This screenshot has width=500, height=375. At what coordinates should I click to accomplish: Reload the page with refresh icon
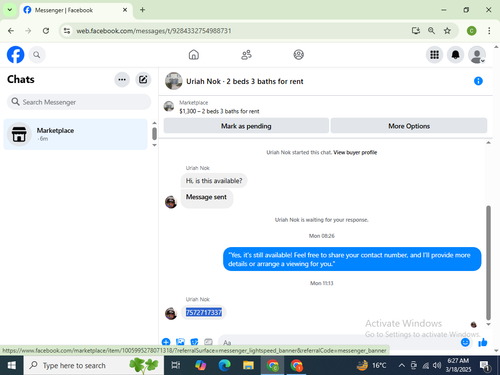[x=46, y=31]
